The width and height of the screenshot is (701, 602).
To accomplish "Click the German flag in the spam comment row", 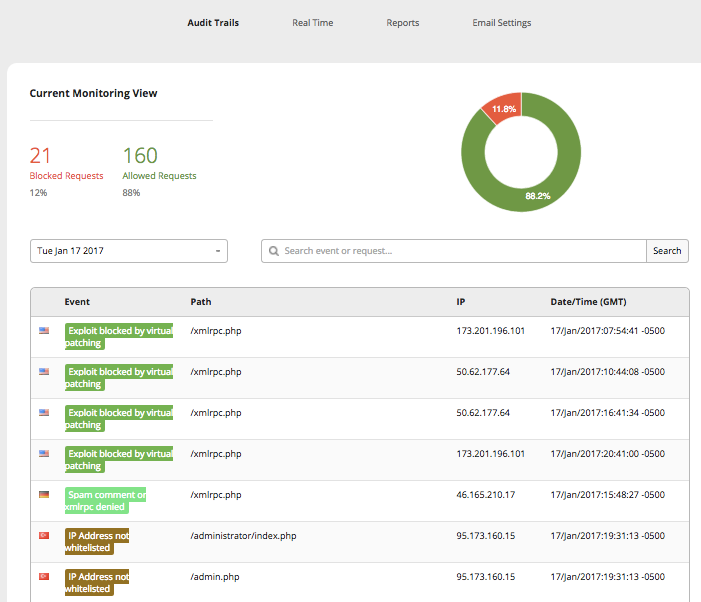I will tap(44, 494).
